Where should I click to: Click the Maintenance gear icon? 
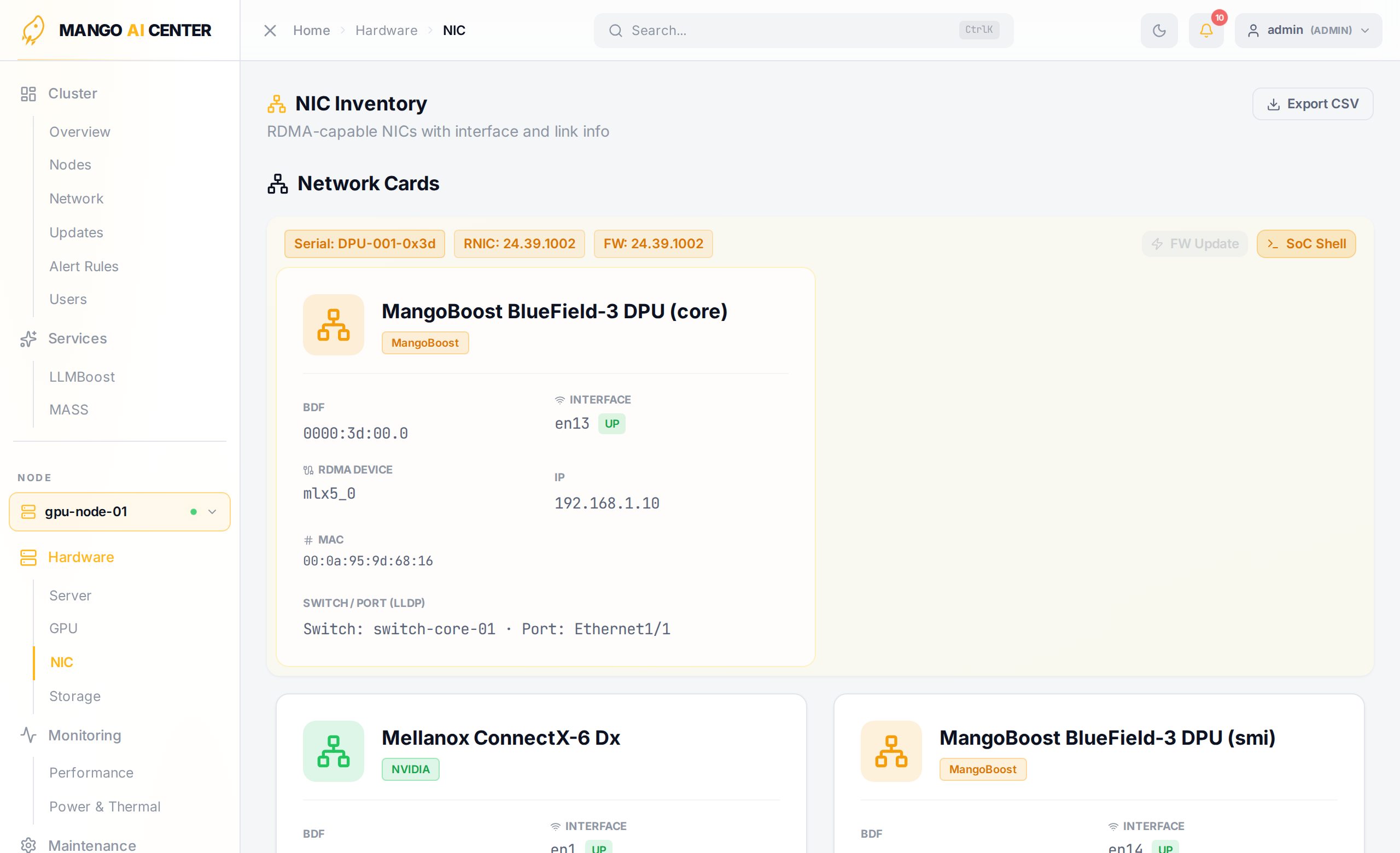pyautogui.click(x=28, y=845)
